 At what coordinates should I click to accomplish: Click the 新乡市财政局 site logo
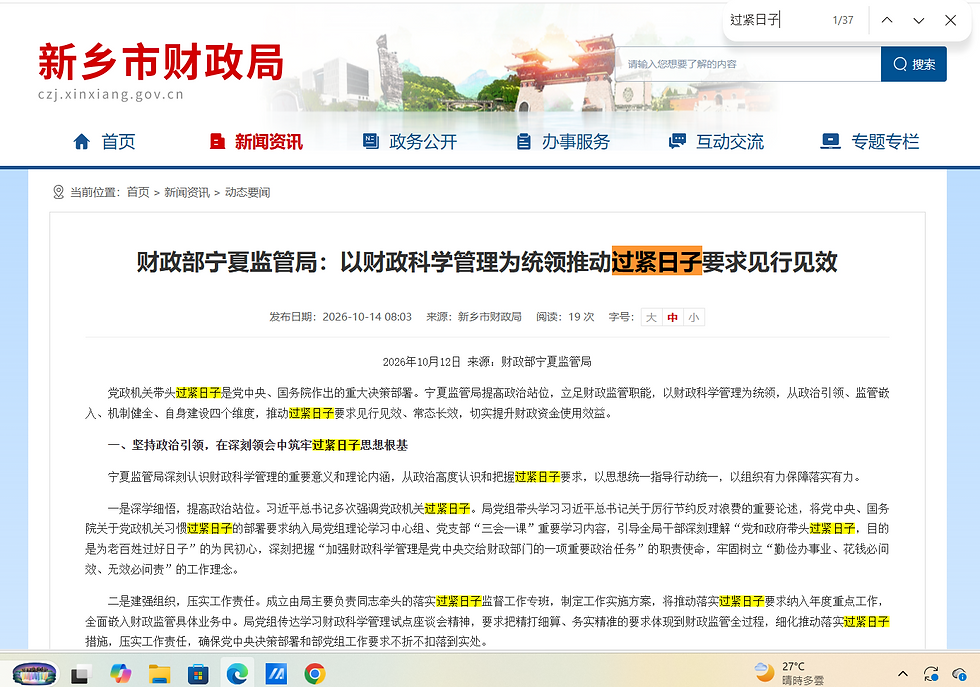pos(161,62)
